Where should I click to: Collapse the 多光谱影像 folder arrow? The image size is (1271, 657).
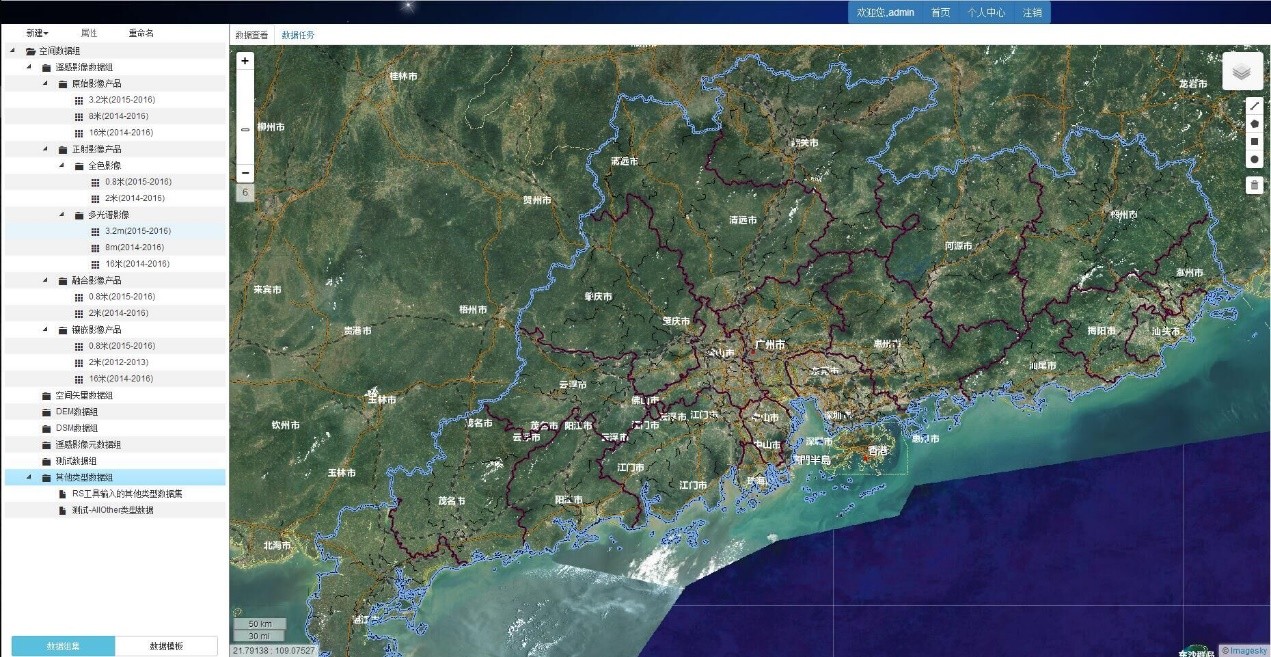61,215
